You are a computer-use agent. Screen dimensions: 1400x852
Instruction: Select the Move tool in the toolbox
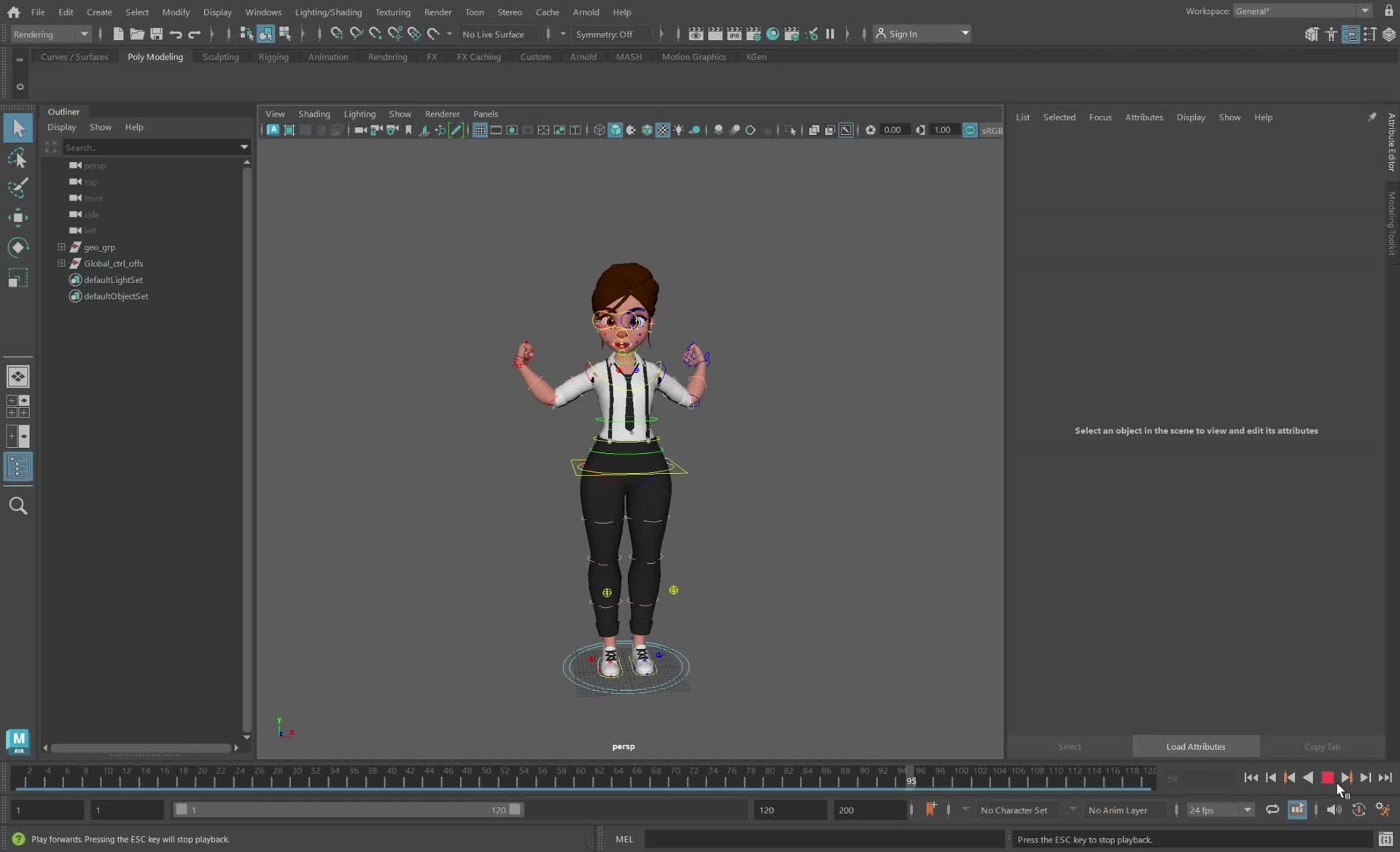18,217
